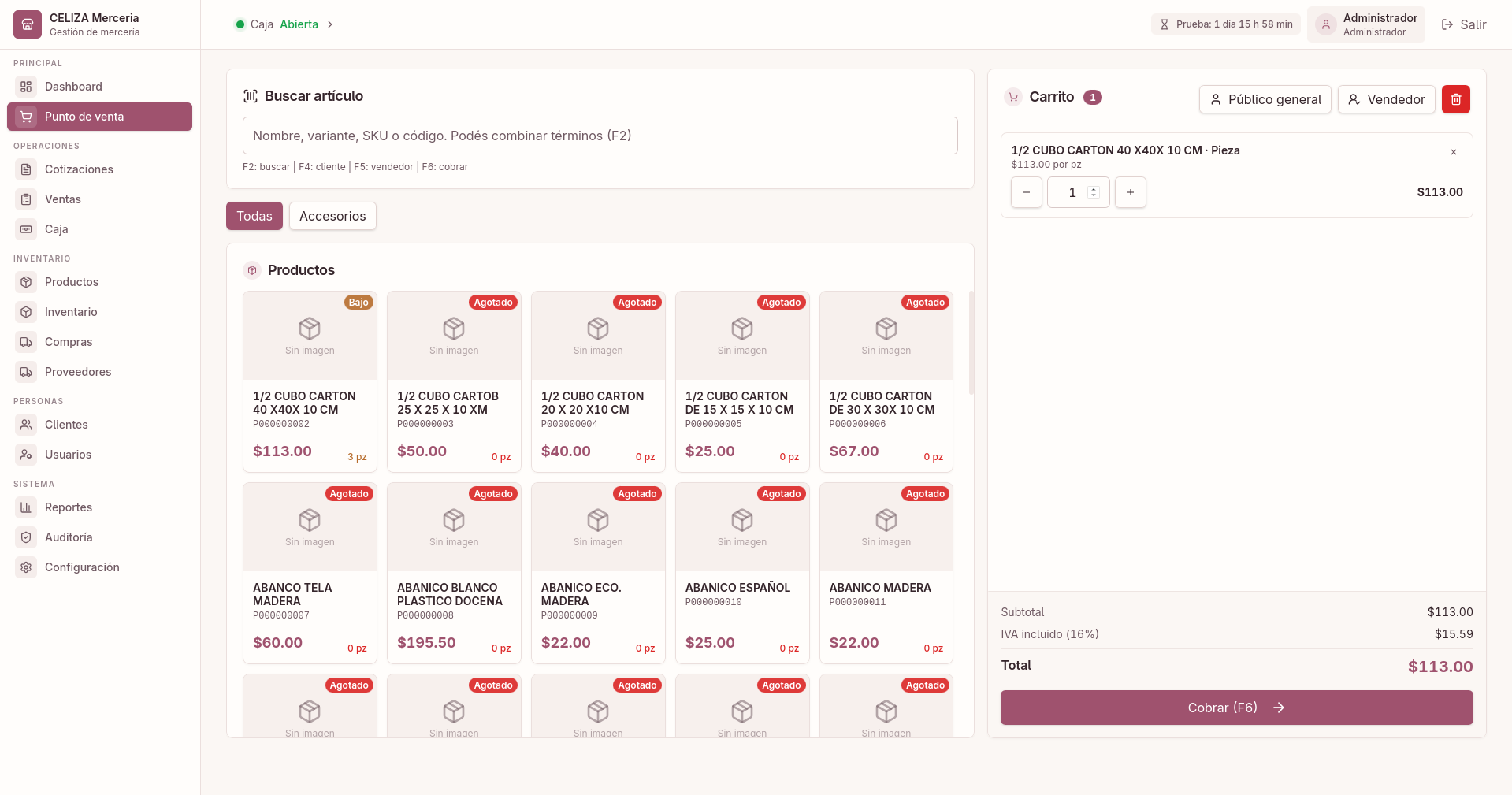Click the Salir link
The height and width of the screenshot is (795, 1512).
click(x=1464, y=24)
